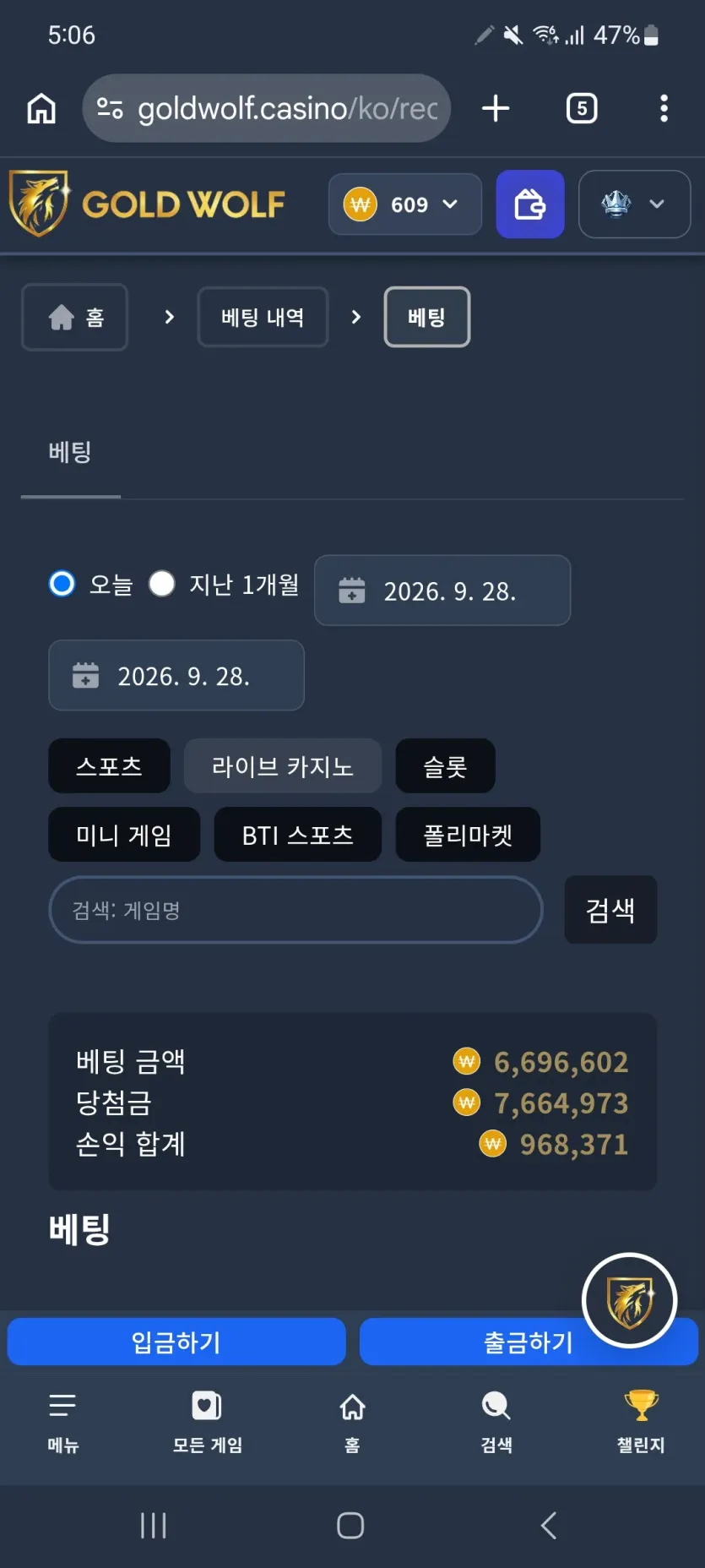Open the browser tab switcher showing 5
Viewport: 705px width, 1568px height.
[x=582, y=108]
